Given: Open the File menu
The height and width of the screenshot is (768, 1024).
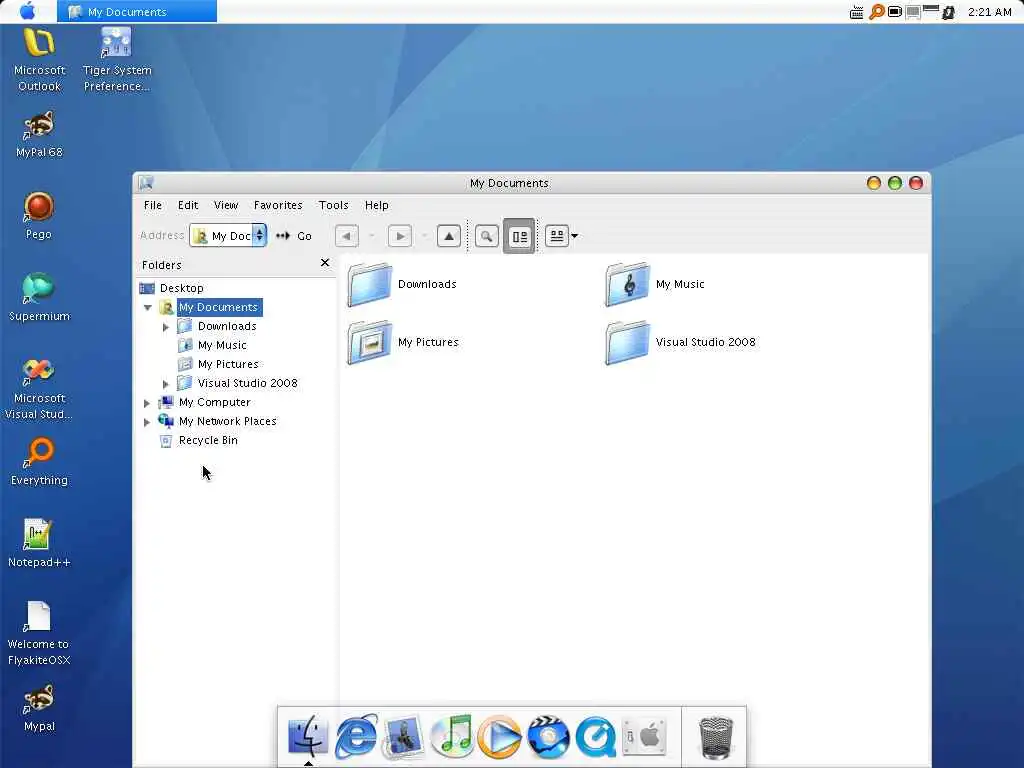Looking at the screenshot, I should (x=153, y=205).
